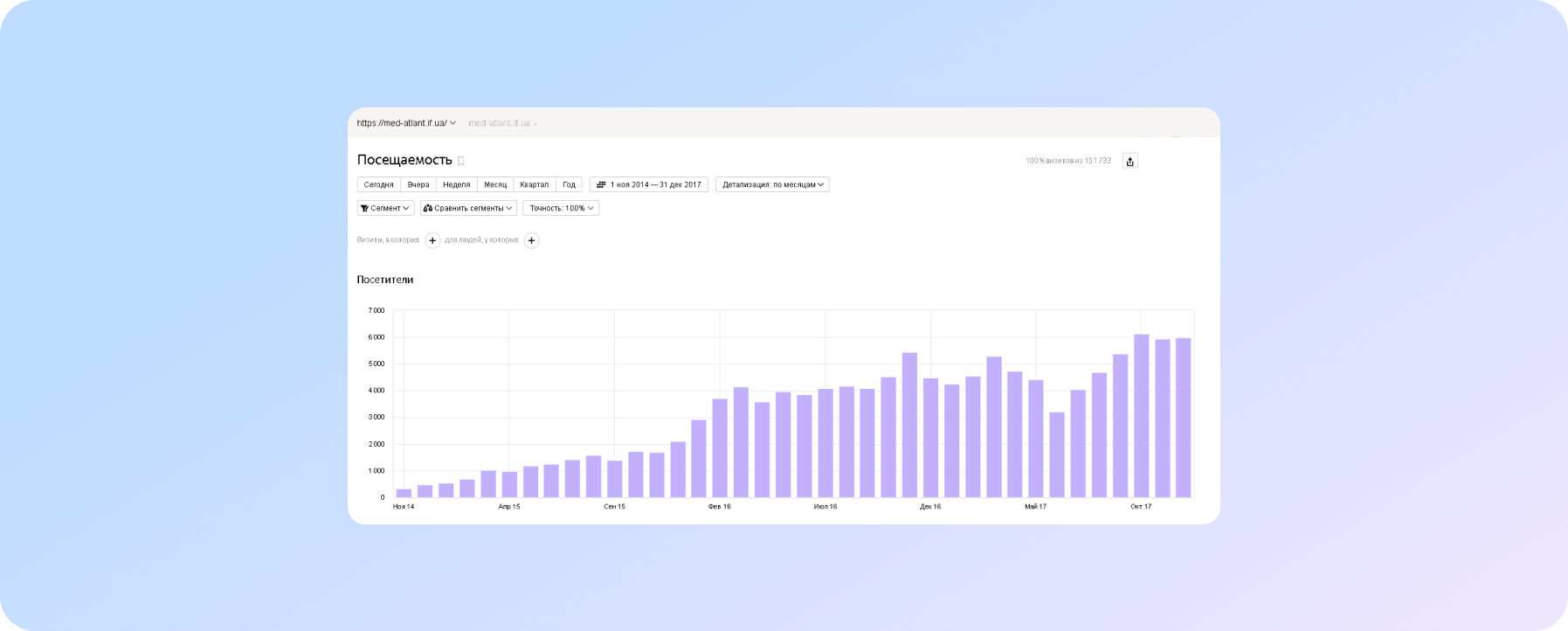1568x631 pixels.
Task: Click the bookmark icon next to Посещаемость
Action: (x=461, y=161)
